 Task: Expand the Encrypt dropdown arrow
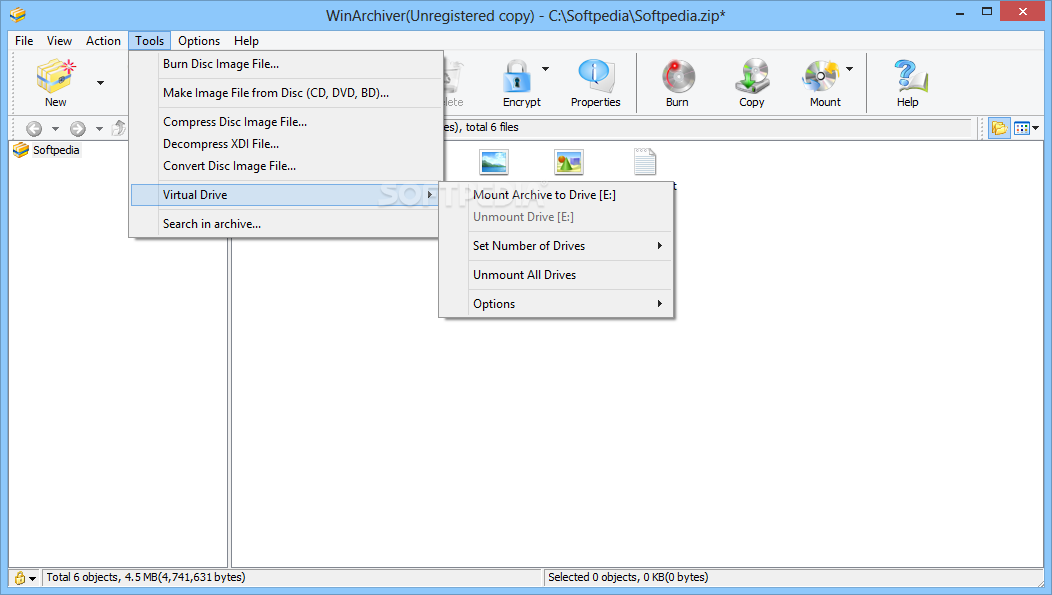[x=545, y=69]
